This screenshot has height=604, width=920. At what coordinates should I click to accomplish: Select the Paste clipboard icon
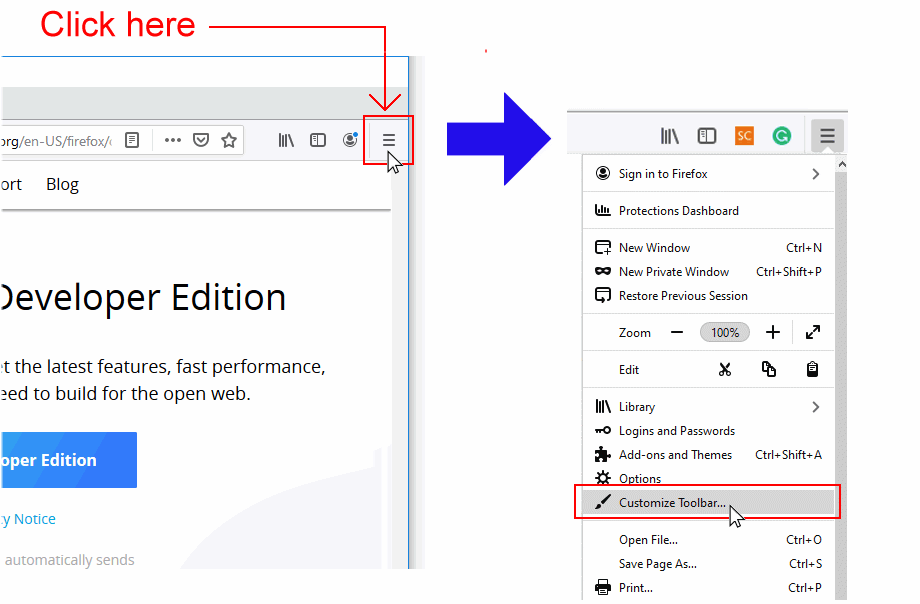coord(812,369)
